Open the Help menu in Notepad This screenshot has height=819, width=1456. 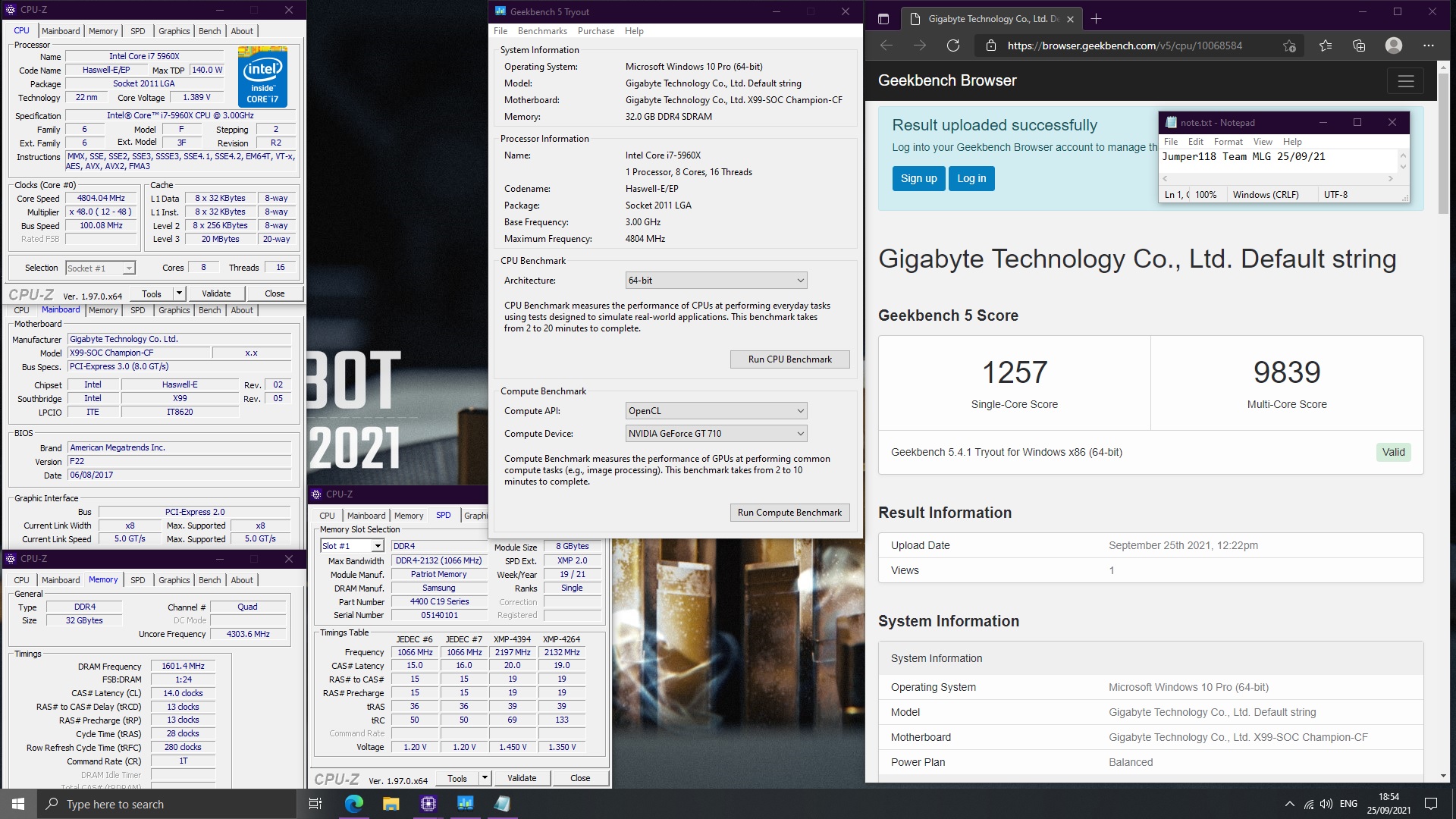1292,142
